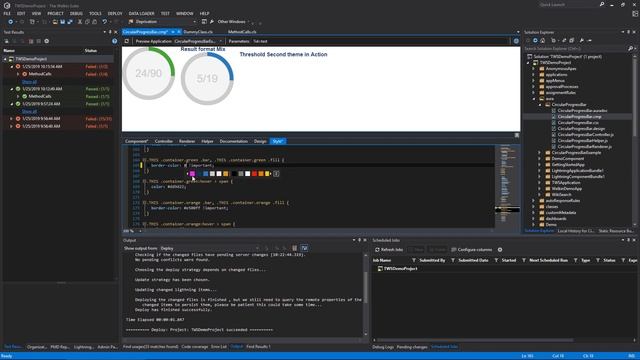Open the Preview Application dropdown
Image resolution: width=640 pixels, height=360 pixels.
pyautogui.click(x=220, y=41)
